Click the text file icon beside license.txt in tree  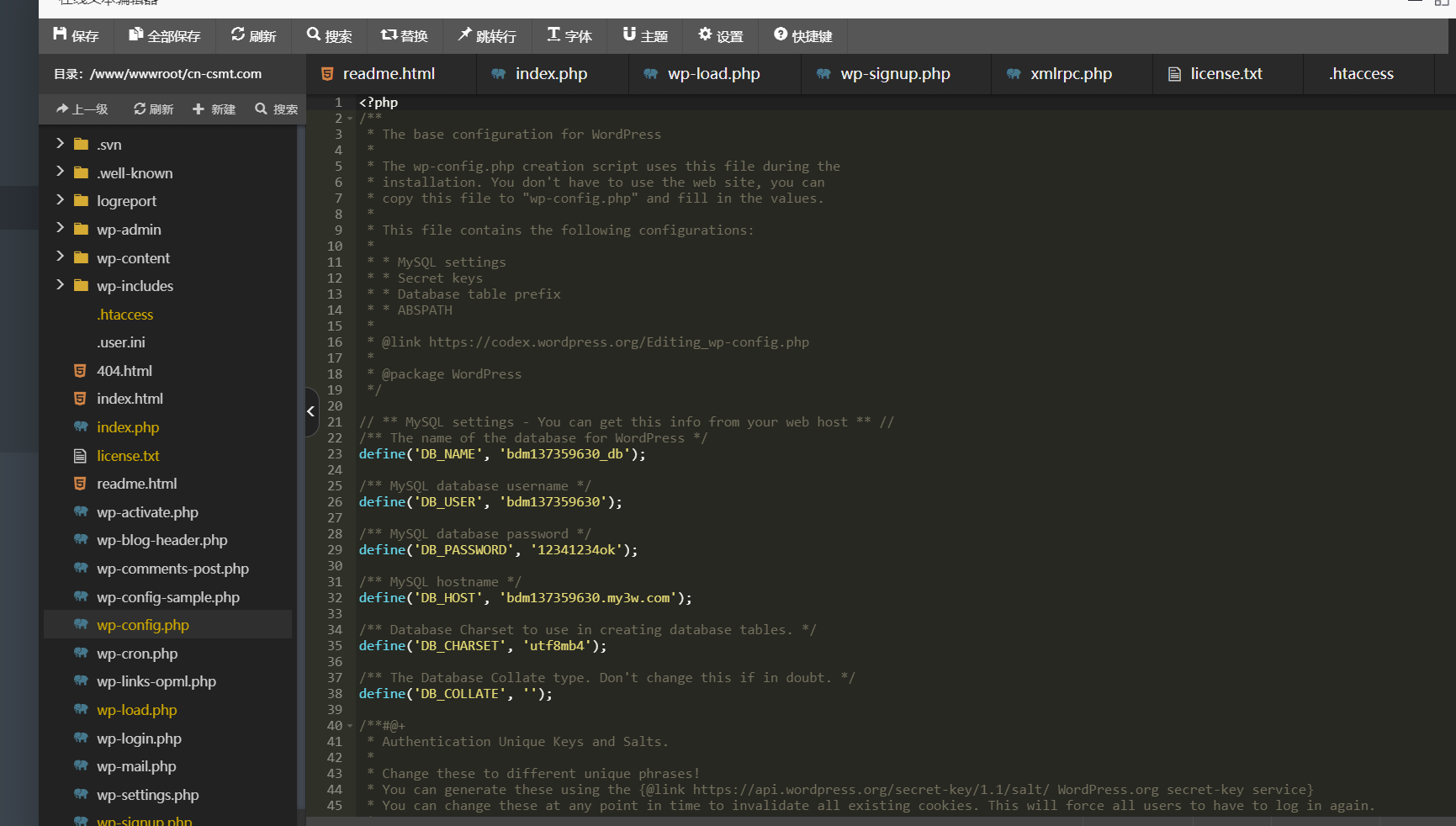click(x=80, y=455)
